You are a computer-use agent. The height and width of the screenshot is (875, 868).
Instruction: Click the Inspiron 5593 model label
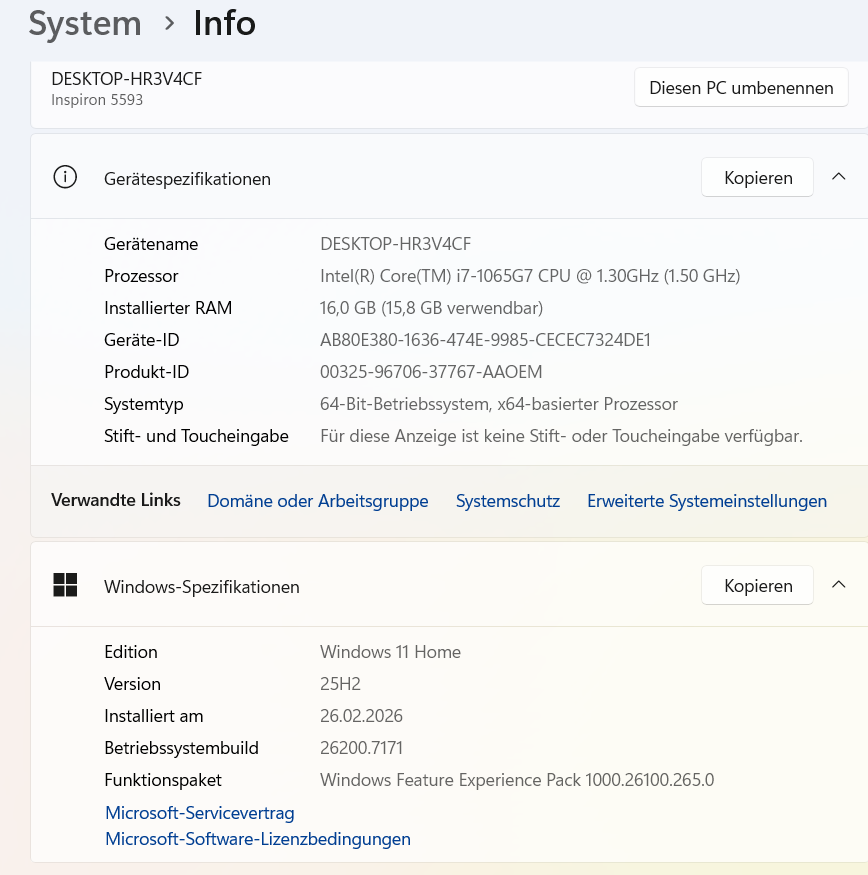click(x=97, y=100)
